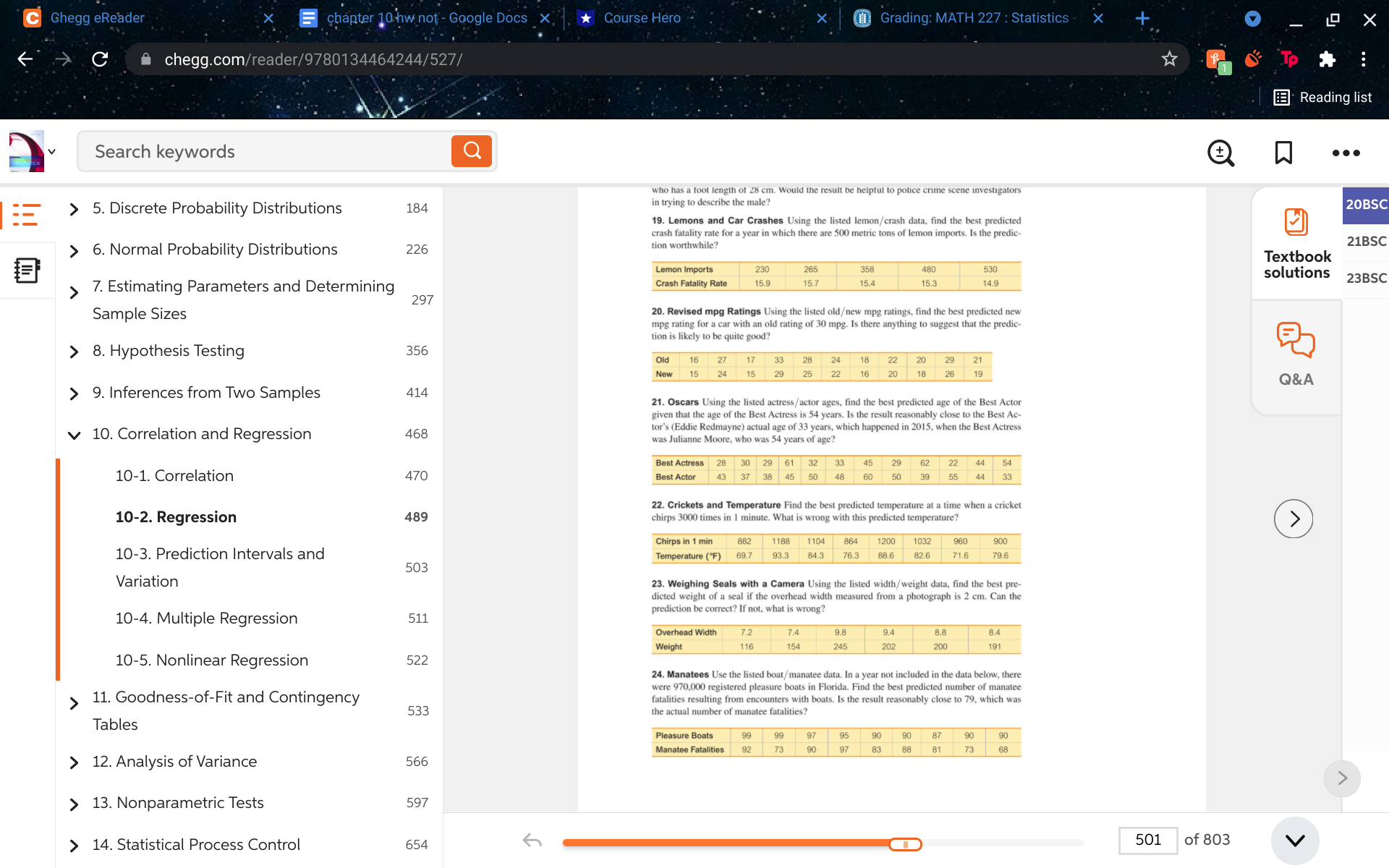
Task: Open the browser extensions puzzle icon
Action: [1328, 59]
